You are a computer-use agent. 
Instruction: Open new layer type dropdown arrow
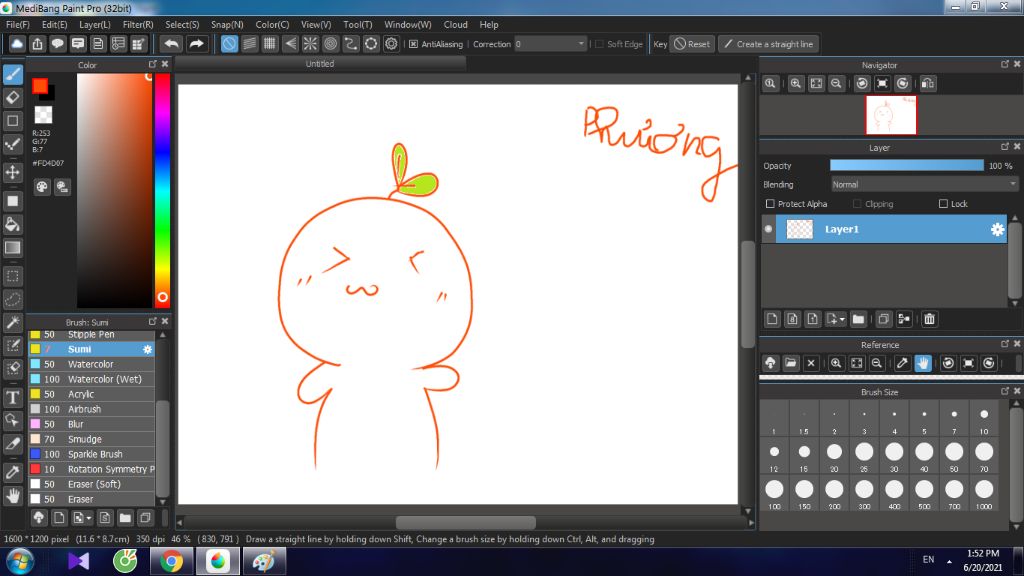(x=842, y=319)
